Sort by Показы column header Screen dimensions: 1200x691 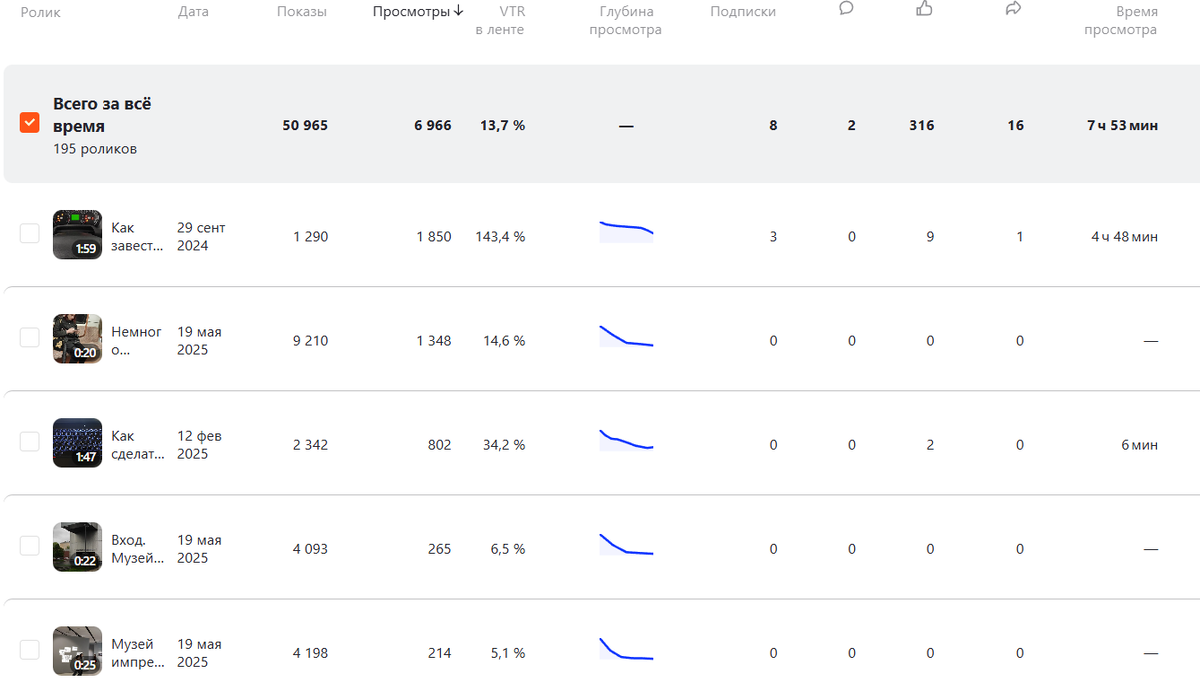pos(302,12)
